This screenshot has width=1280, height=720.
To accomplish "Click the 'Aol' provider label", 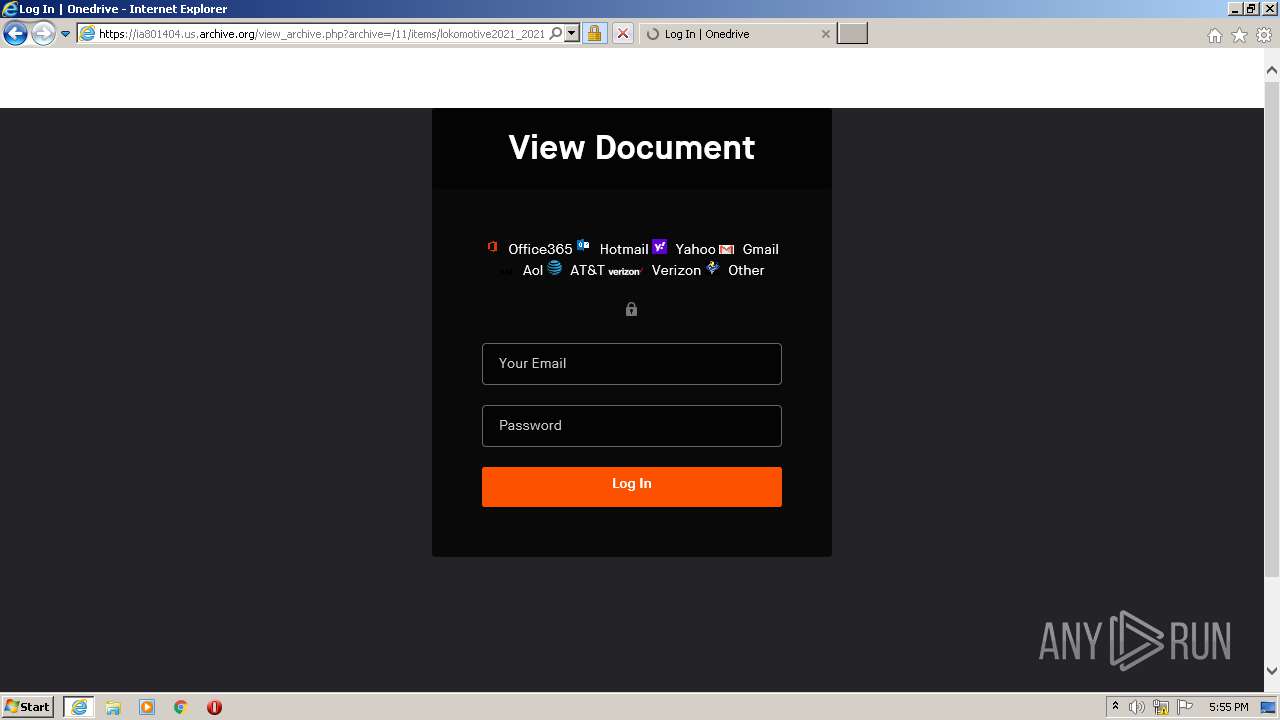I will pos(533,270).
